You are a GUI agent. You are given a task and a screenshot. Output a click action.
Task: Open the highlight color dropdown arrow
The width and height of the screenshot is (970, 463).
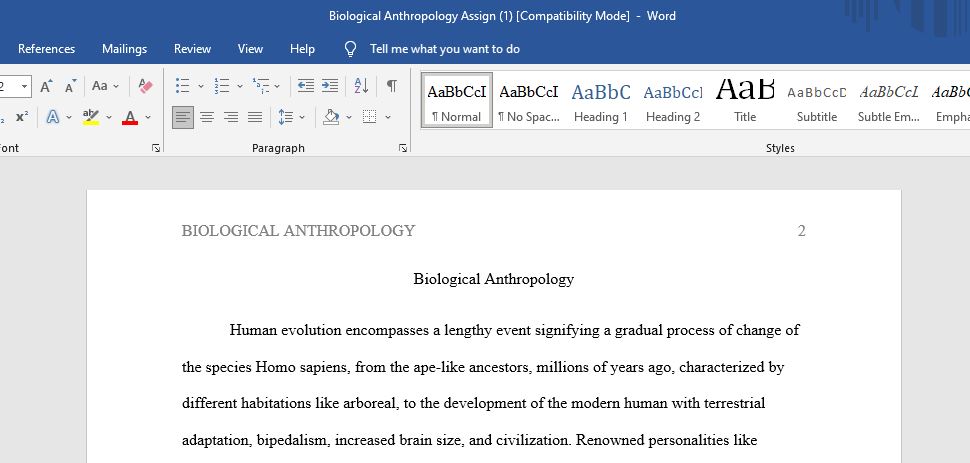108,116
